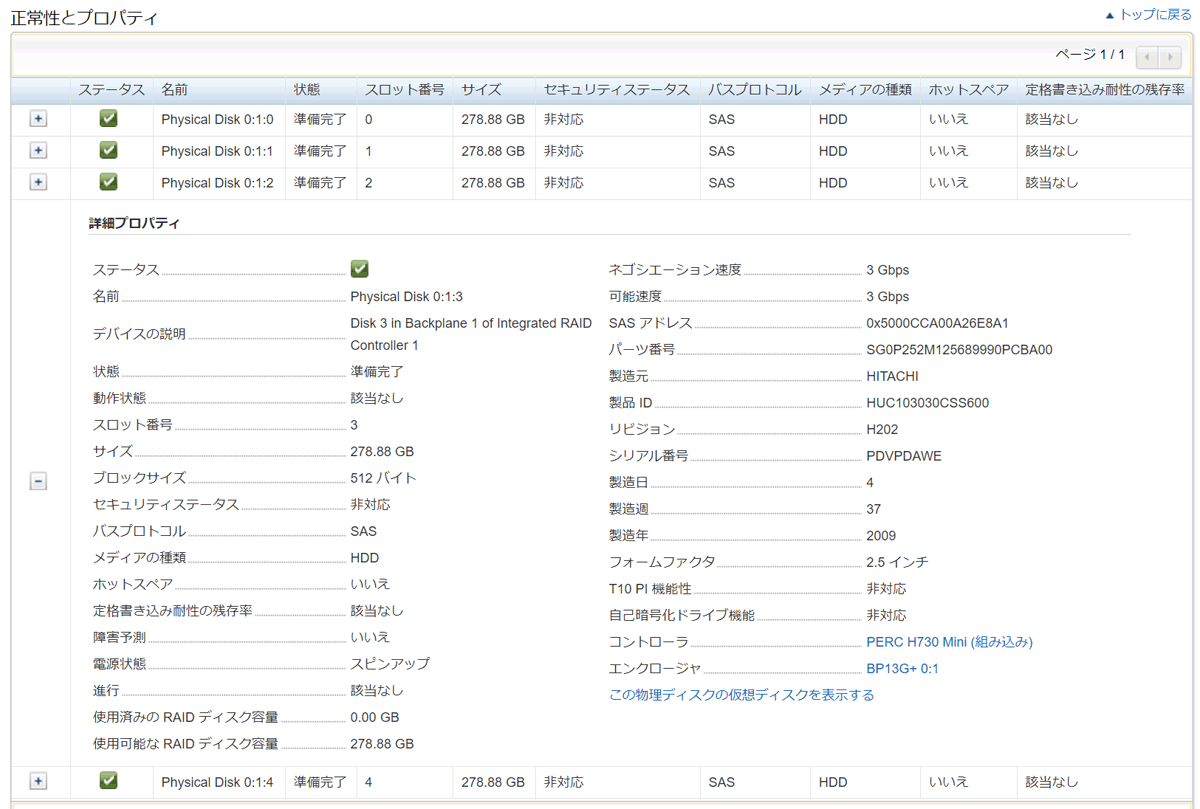Viewport: 1200px width, 809px height.
Task: Click slot number cell 4 in last row
Action: click(x=369, y=782)
